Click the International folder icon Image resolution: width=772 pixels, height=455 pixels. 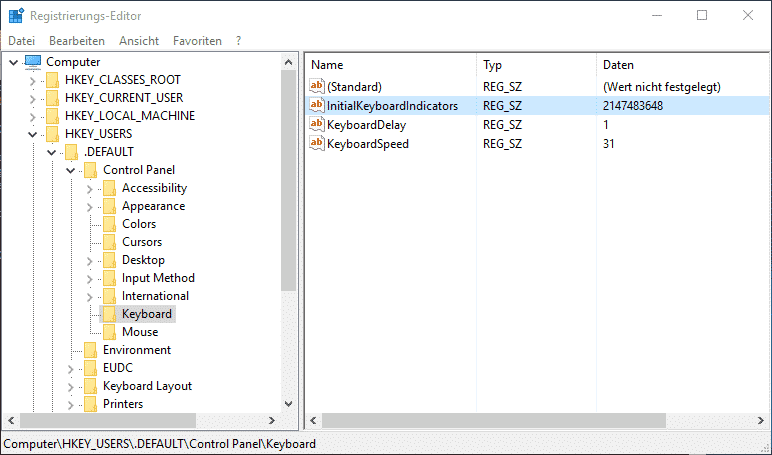(x=110, y=296)
